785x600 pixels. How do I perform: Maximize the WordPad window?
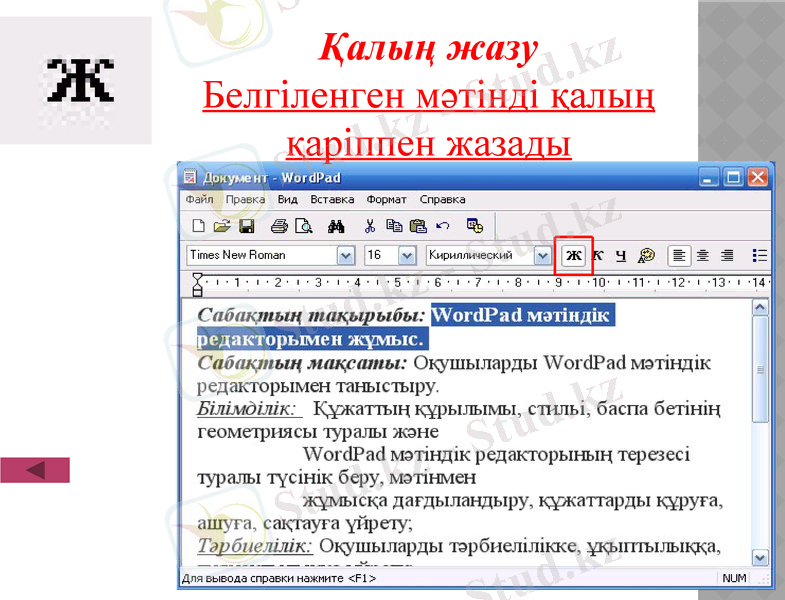point(733,177)
